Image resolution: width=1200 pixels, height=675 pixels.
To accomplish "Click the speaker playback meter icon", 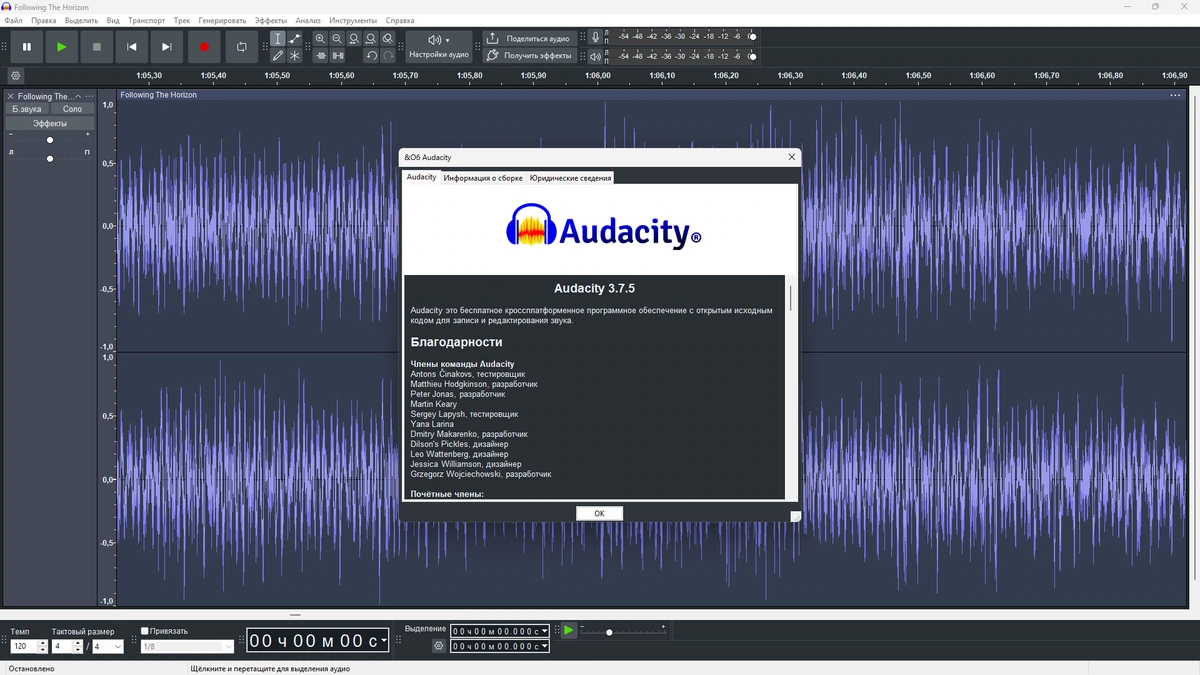I will pyautogui.click(x=595, y=56).
